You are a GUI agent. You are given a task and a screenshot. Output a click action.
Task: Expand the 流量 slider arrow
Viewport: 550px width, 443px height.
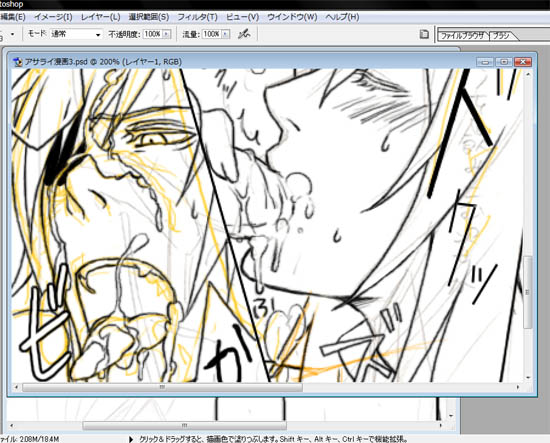pyautogui.click(x=226, y=34)
